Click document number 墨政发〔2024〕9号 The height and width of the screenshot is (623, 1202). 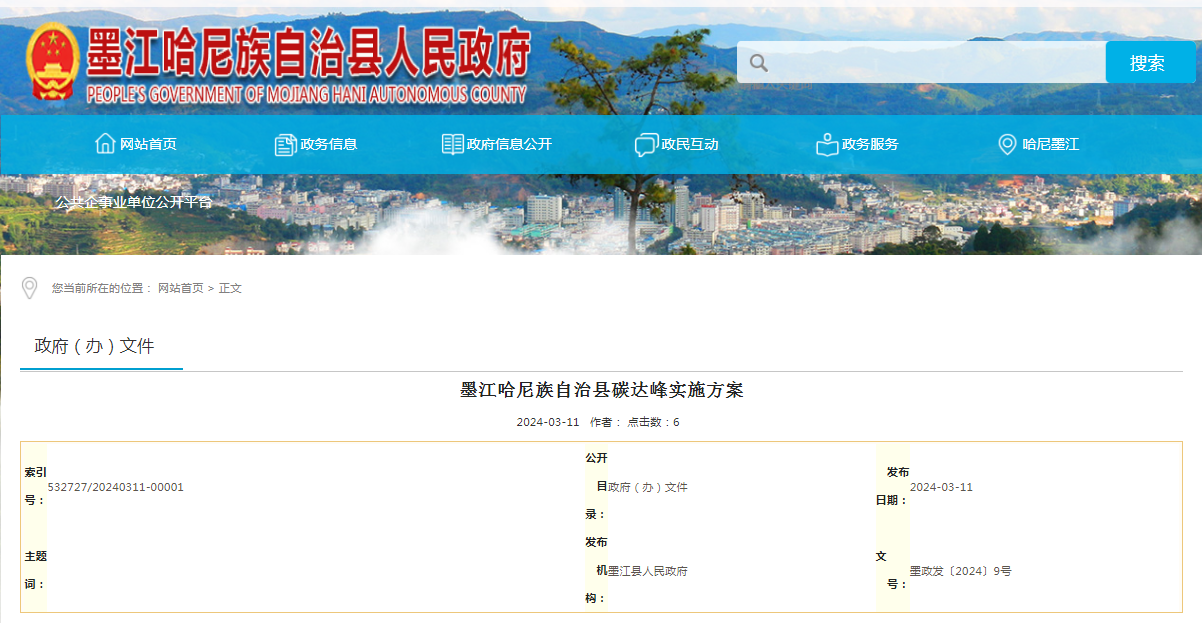click(x=960, y=571)
